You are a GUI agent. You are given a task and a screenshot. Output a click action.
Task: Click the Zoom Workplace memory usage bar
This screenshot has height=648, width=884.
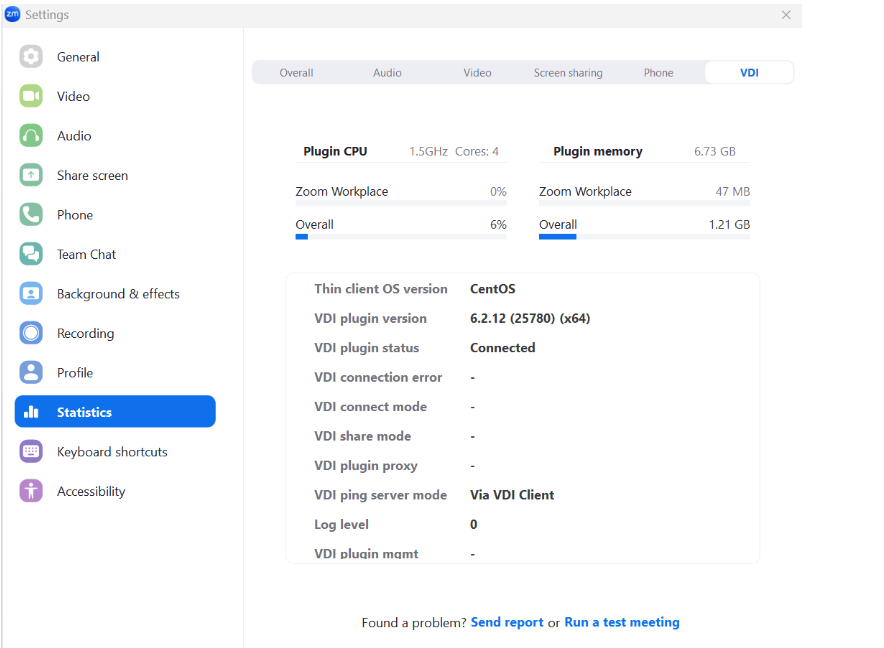click(644, 203)
